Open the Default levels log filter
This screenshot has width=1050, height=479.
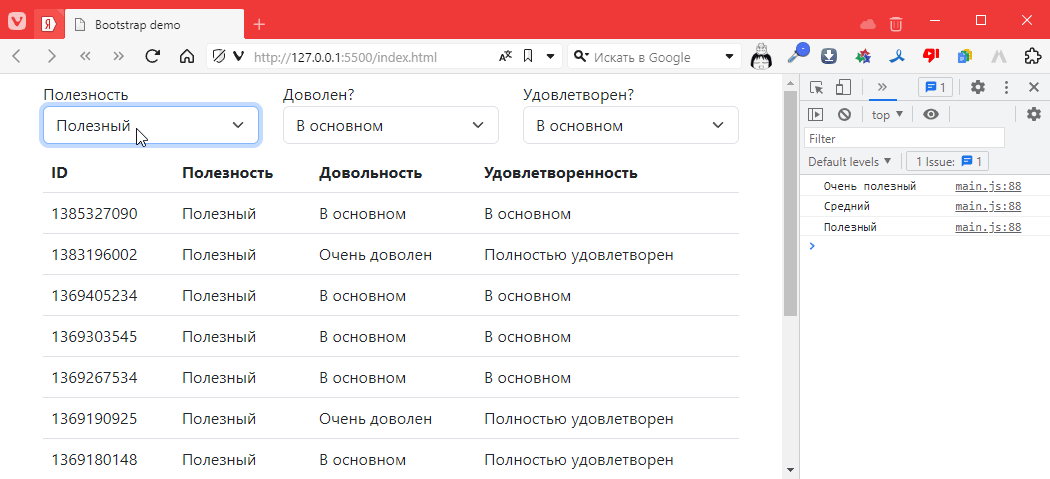(x=850, y=161)
